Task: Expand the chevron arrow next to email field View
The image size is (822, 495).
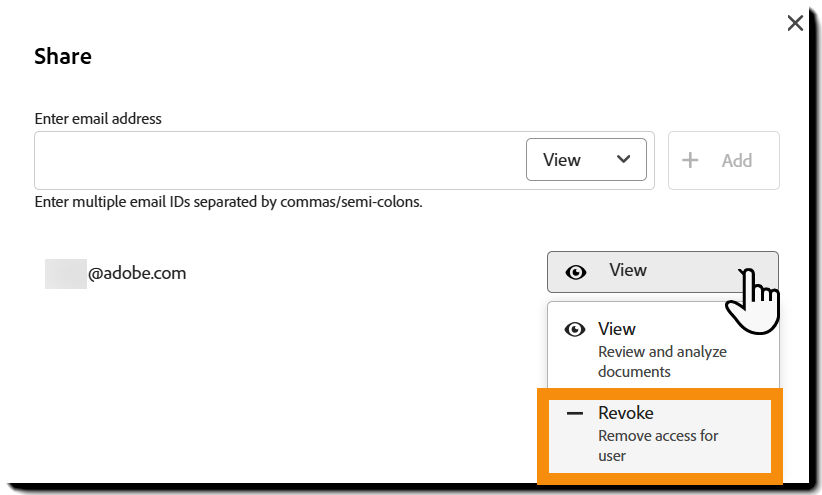Action: pos(624,160)
